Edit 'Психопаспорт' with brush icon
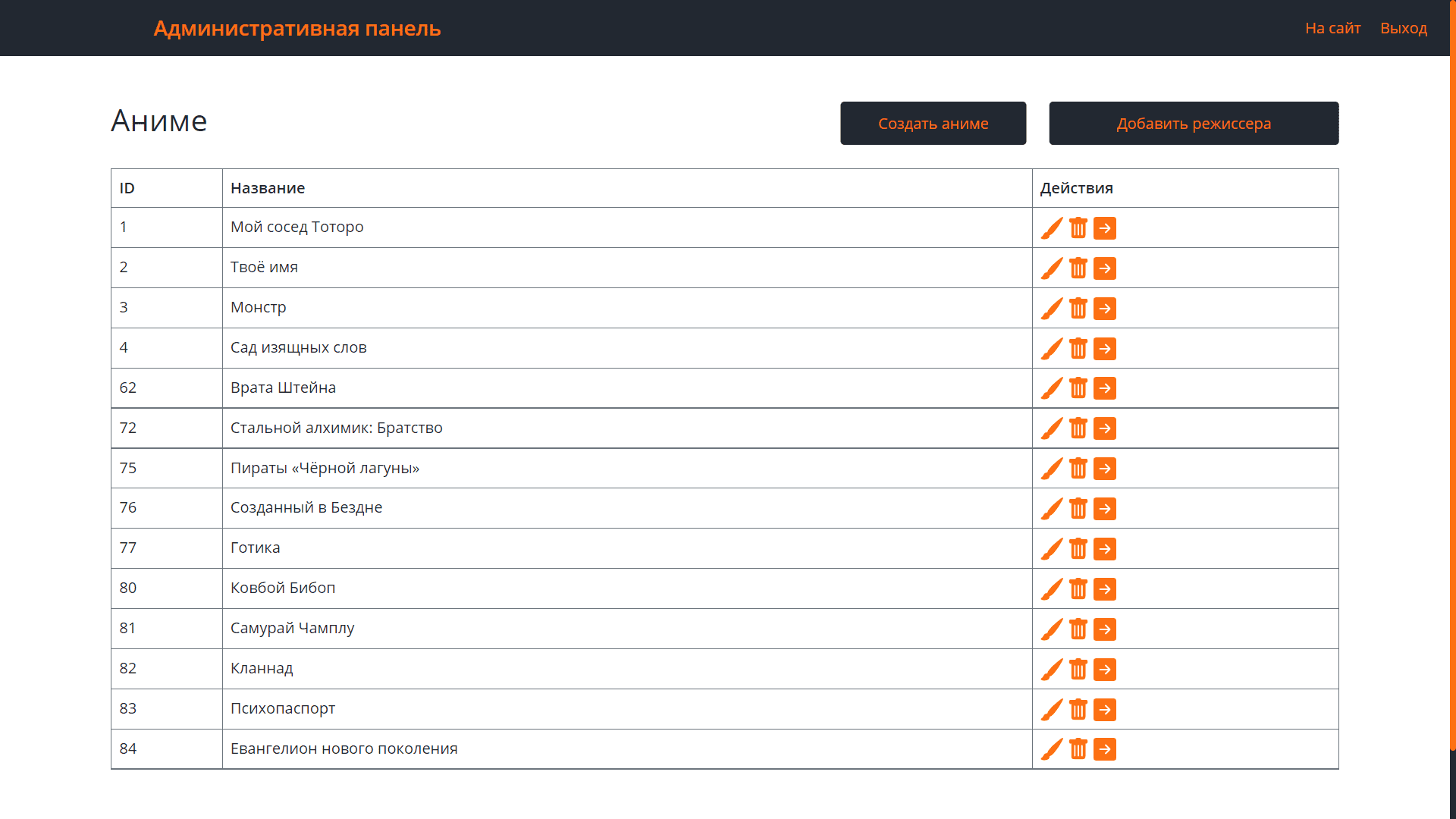The width and height of the screenshot is (1456, 819). click(x=1052, y=710)
